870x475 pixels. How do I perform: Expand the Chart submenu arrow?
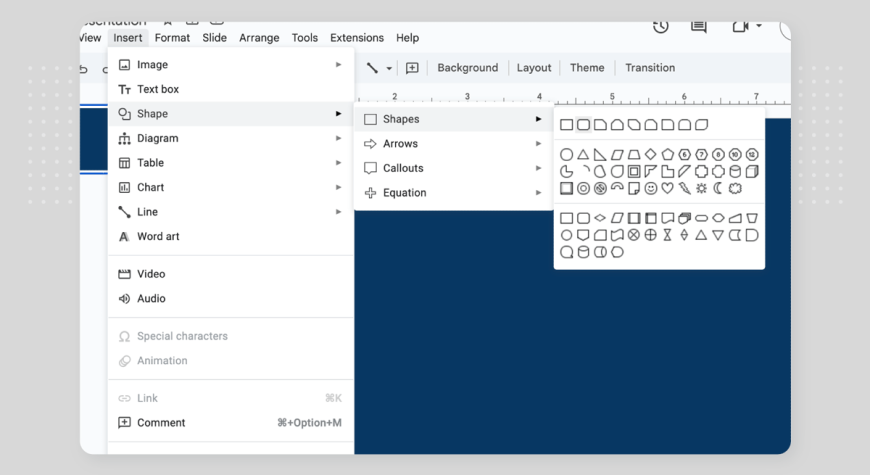(x=338, y=187)
